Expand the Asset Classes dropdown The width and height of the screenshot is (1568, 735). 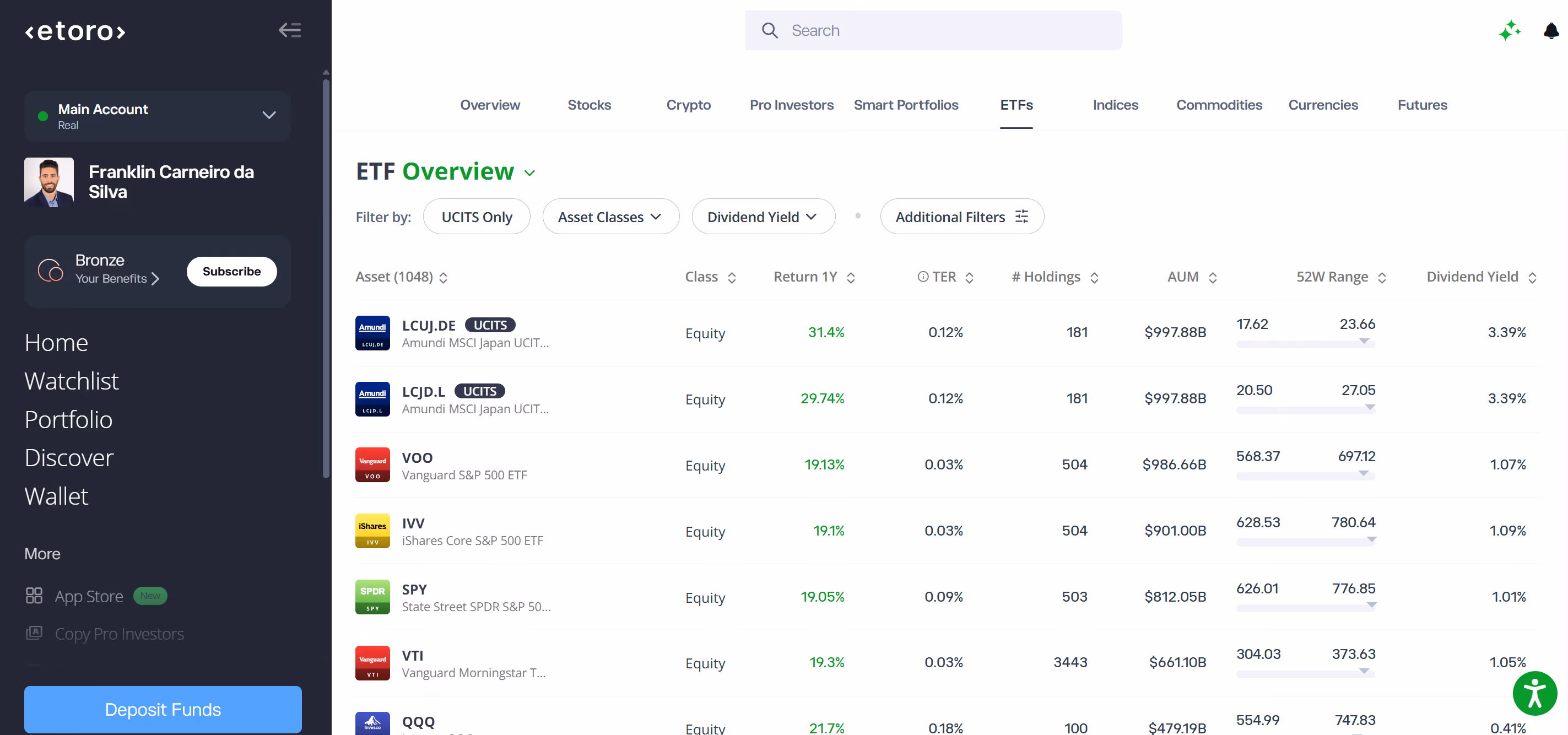(610, 217)
